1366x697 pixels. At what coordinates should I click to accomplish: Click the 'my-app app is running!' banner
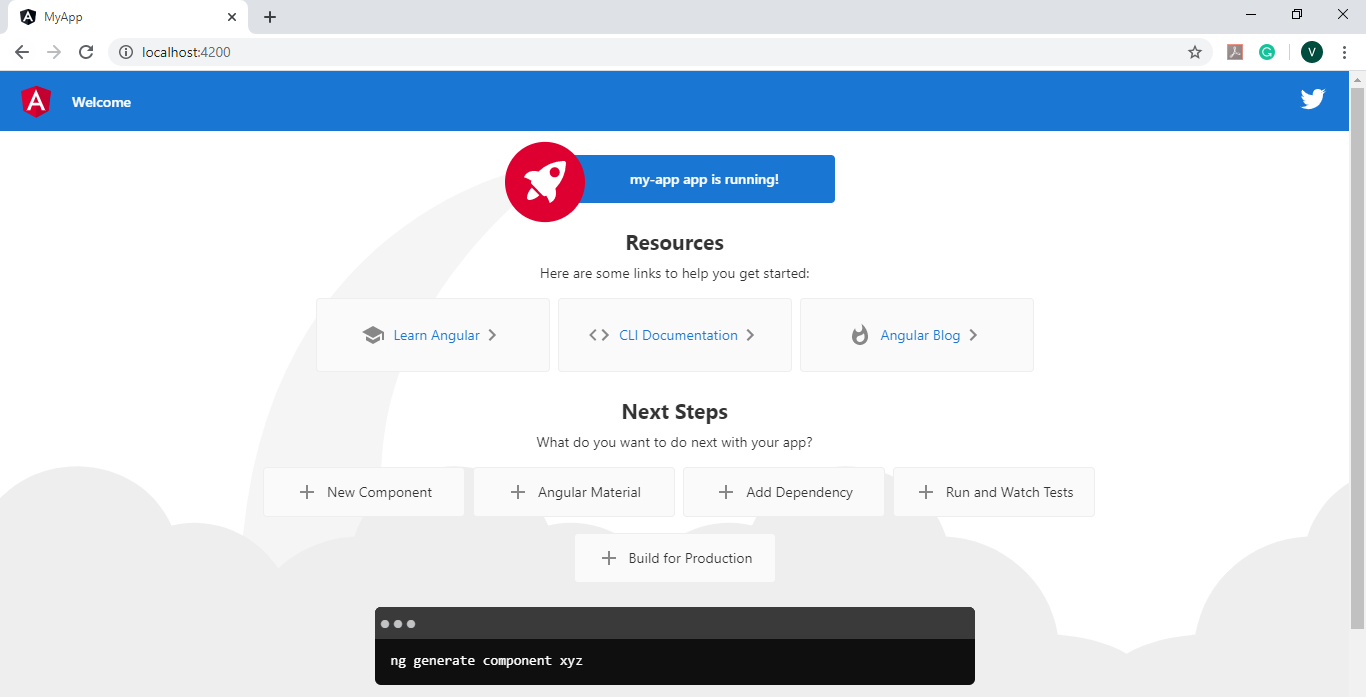[x=704, y=179]
